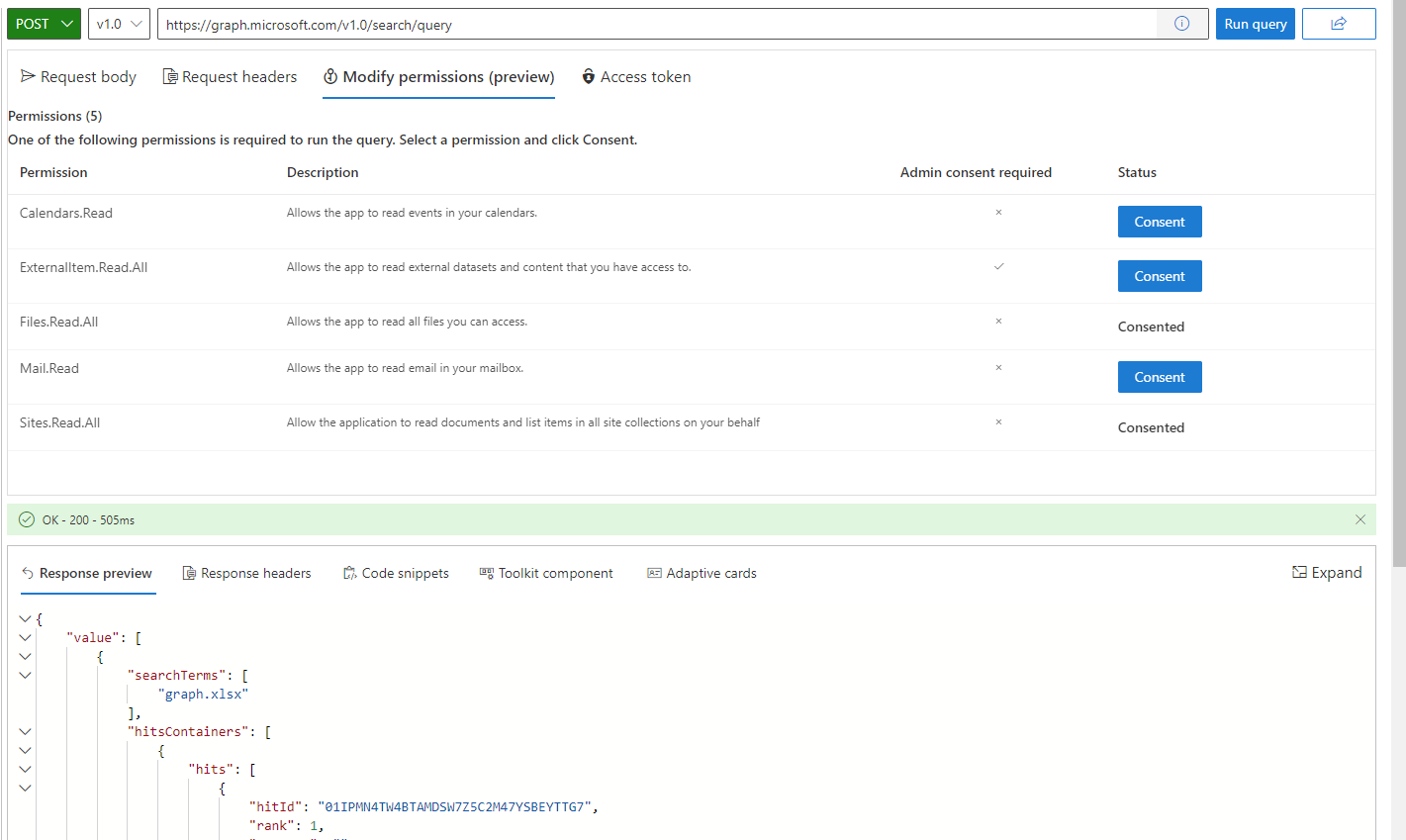This screenshot has width=1406, height=840.
Task: Collapse the searchTerms array chevron
Action: point(25,675)
